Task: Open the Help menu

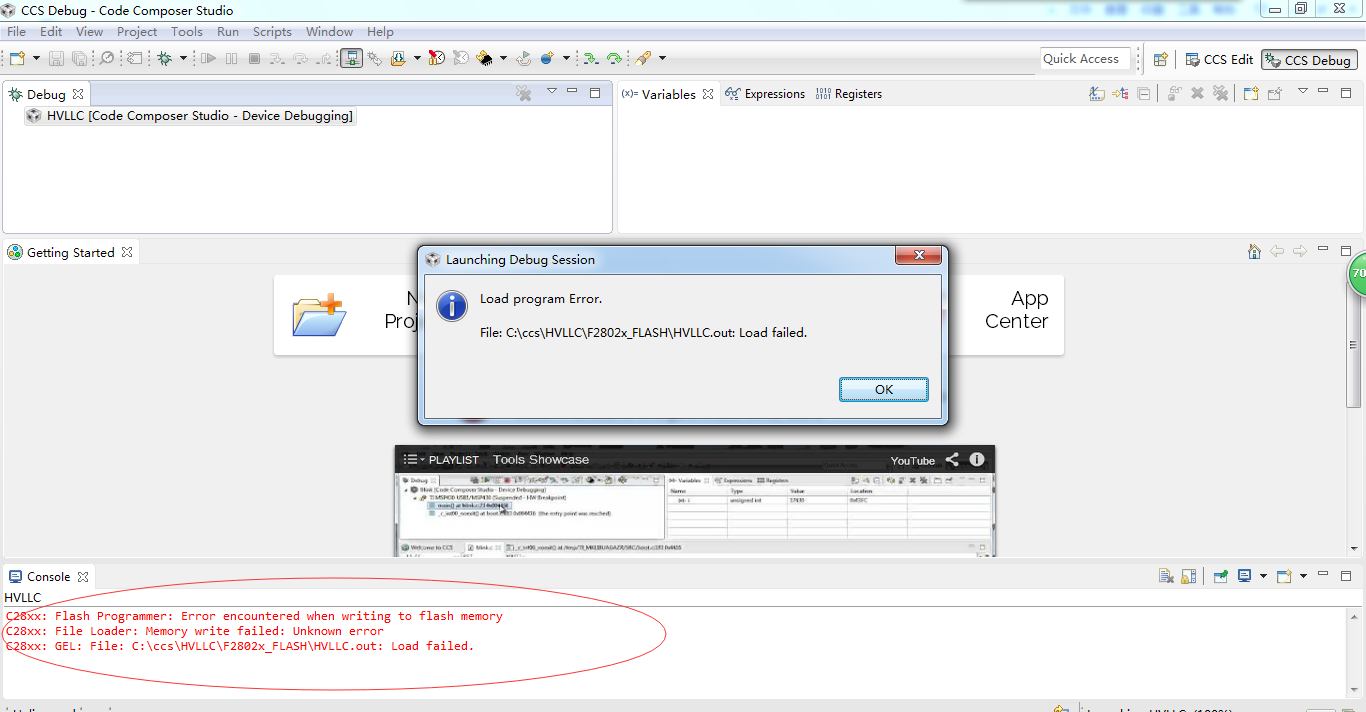Action: pyautogui.click(x=380, y=31)
